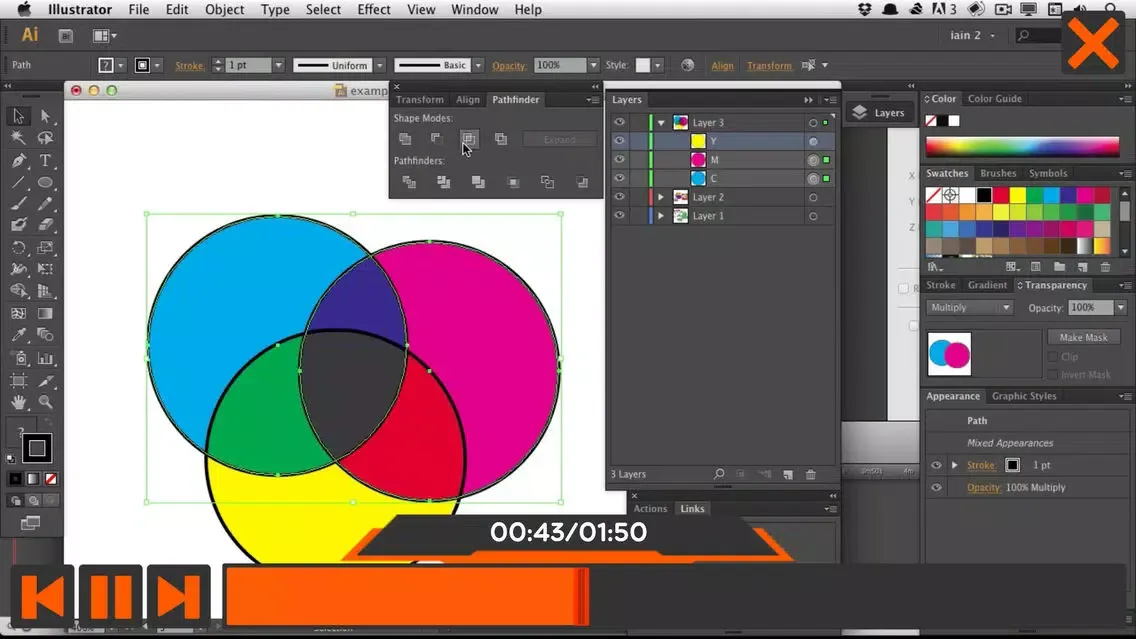
Task: Open the Effect menu
Action: (374, 9)
